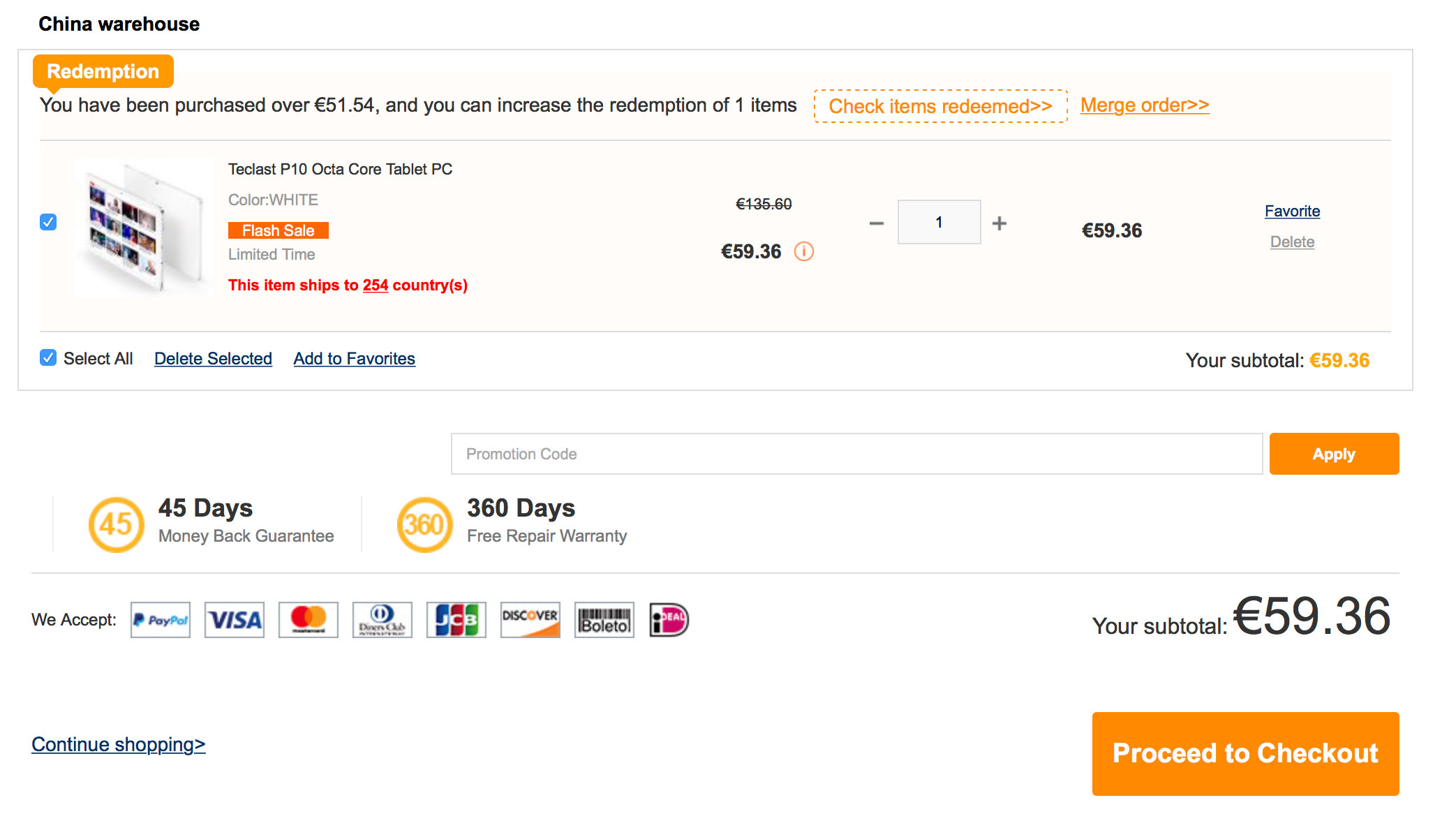Delete the Teclast P10 item
This screenshot has height=814, width=1456.
pyautogui.click(x=1292, y=242)
